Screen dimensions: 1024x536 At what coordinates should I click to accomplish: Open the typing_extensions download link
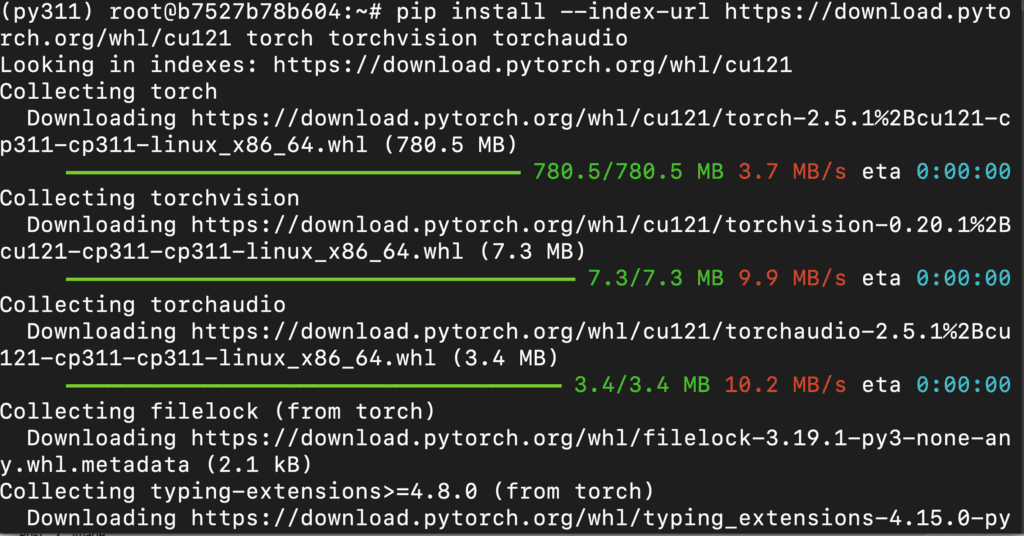click(600, 518)
